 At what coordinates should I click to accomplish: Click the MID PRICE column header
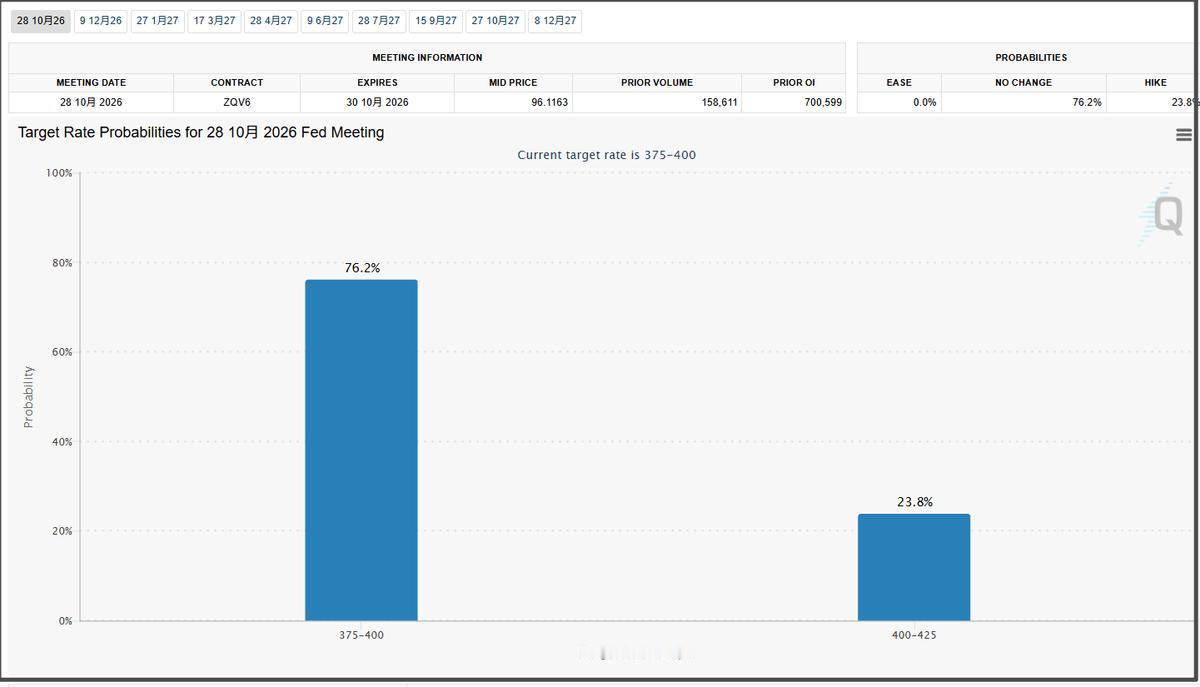click(x=513, y=82)
